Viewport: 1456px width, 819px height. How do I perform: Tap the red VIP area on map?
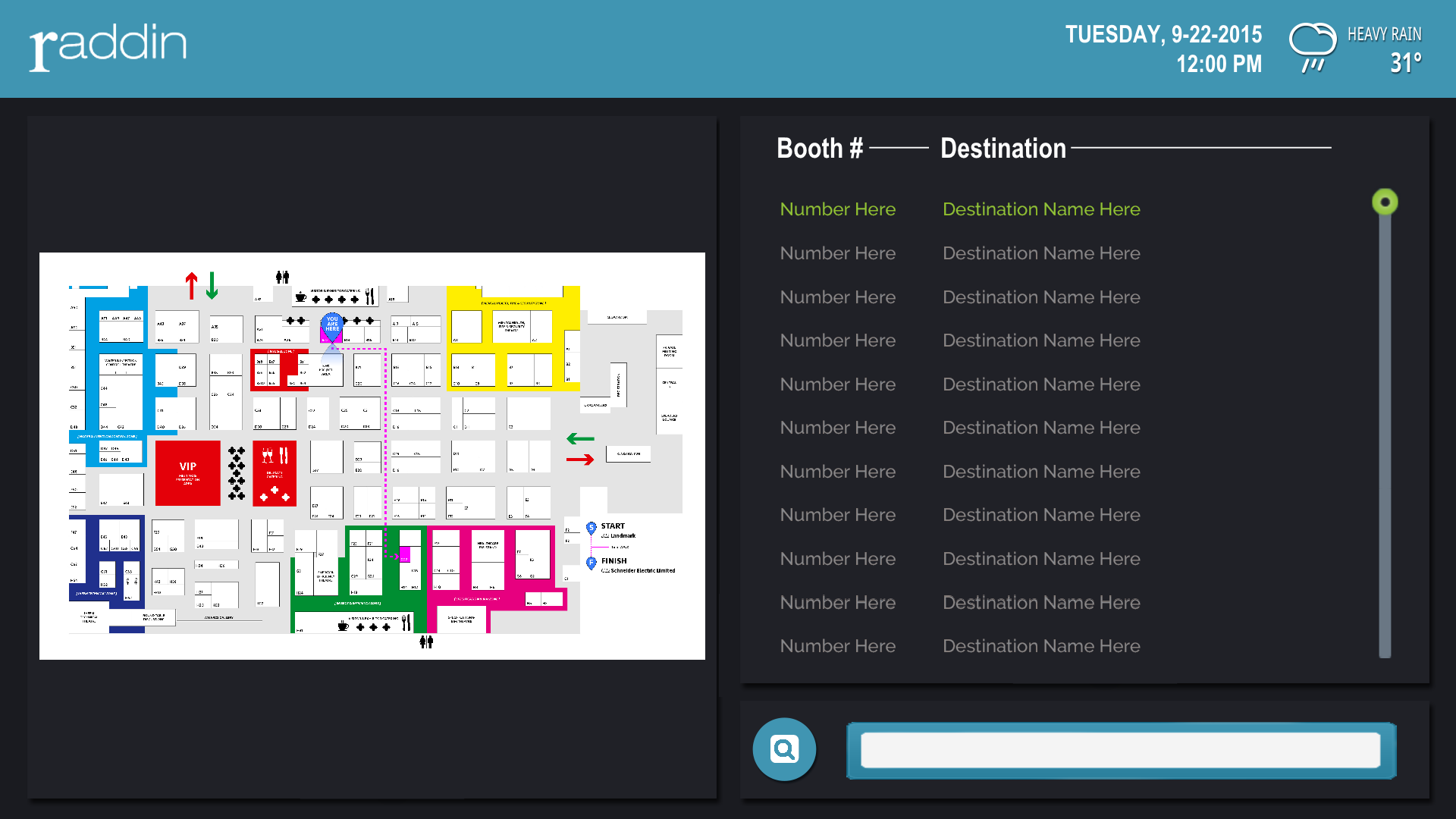[x=187, y=472]
